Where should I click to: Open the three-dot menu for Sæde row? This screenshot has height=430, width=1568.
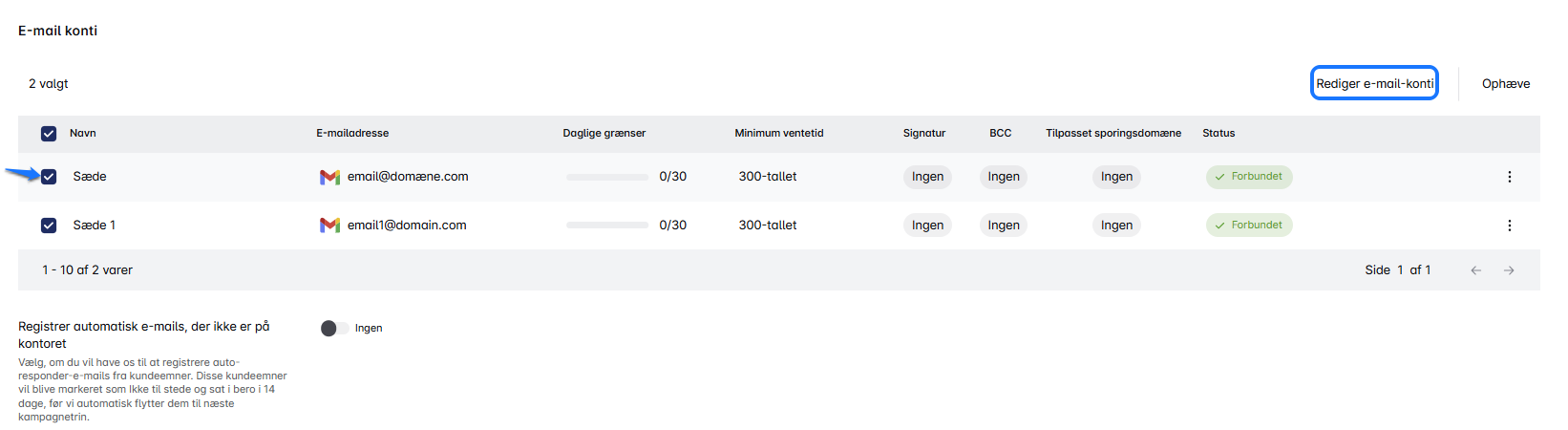point(1509,177)
